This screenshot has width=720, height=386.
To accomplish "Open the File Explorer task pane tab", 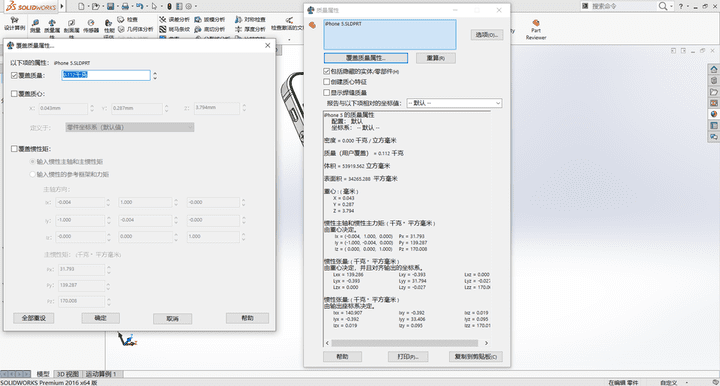I will click(714, 92).
